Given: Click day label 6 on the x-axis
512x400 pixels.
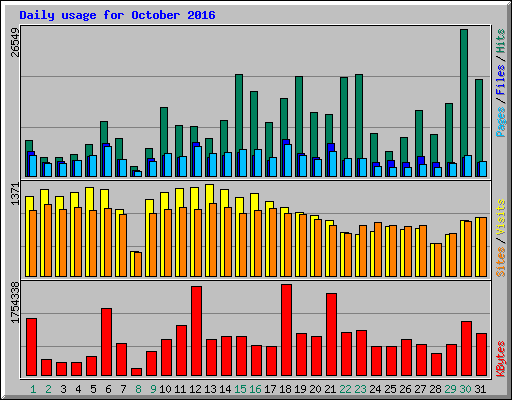Looking at the screenshot, I should [108, 389].
